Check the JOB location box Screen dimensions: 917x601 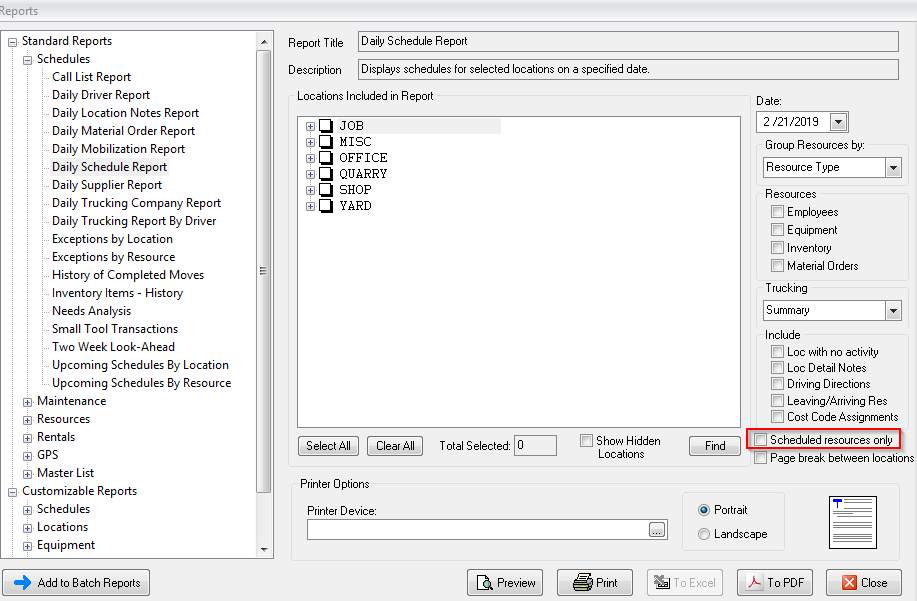326,126
